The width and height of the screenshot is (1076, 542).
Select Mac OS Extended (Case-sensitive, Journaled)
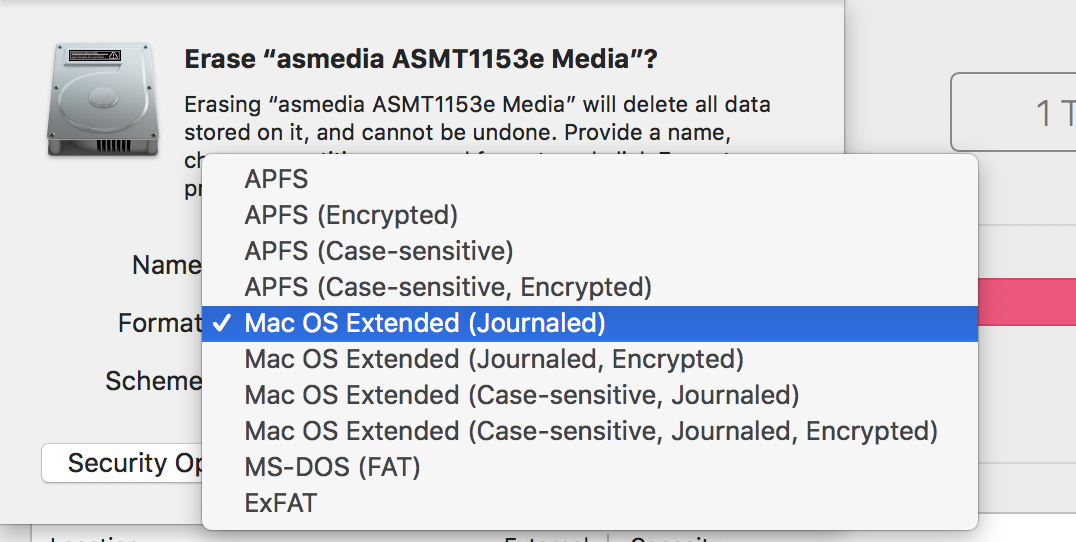coord(589,395)
